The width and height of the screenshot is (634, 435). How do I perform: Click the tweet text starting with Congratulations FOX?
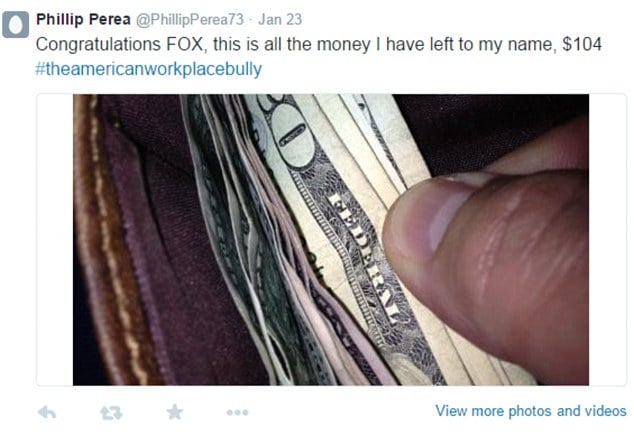click(319, 44)
